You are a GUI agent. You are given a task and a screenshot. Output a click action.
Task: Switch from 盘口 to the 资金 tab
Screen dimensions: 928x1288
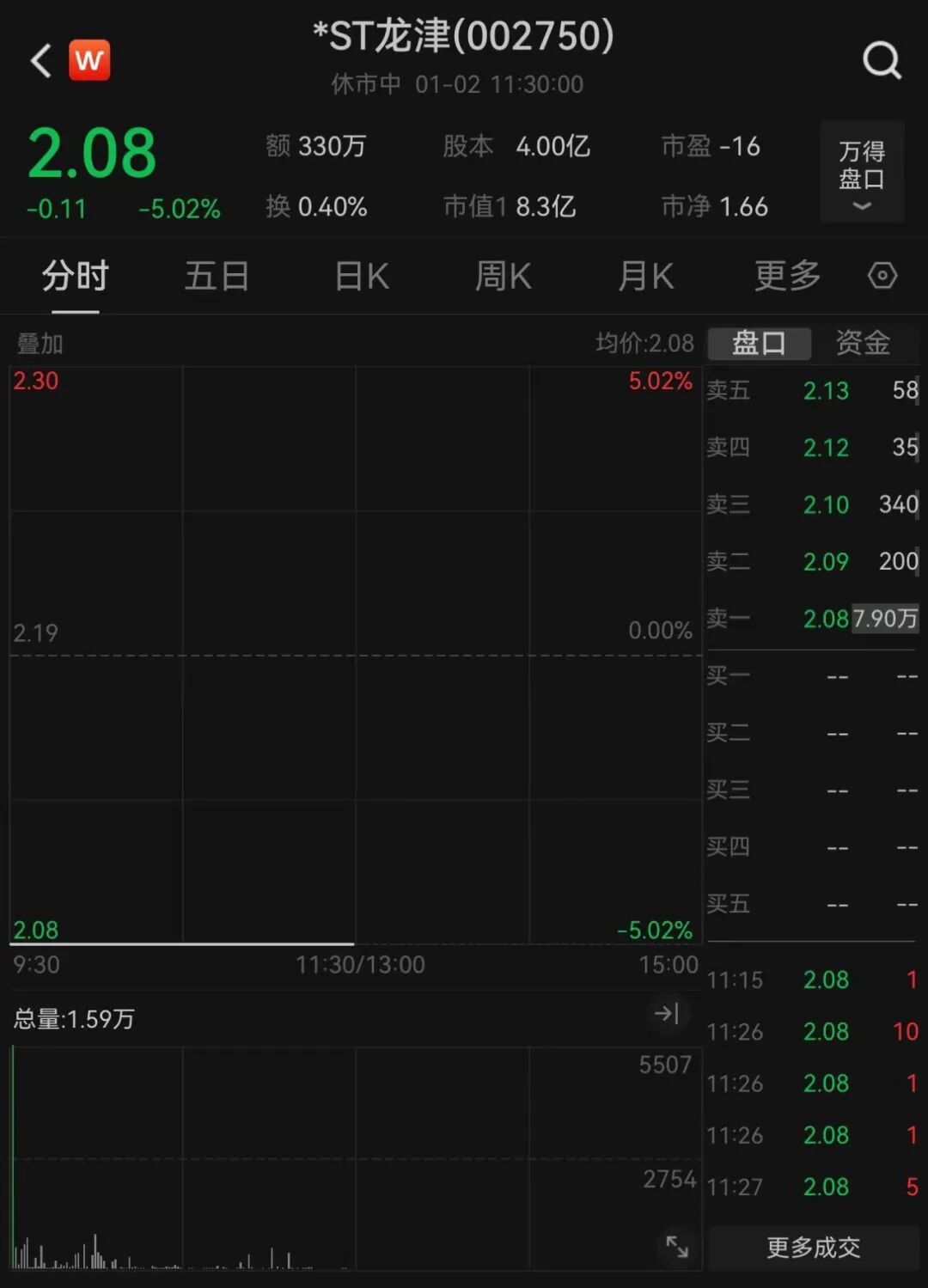coord(862,343)
